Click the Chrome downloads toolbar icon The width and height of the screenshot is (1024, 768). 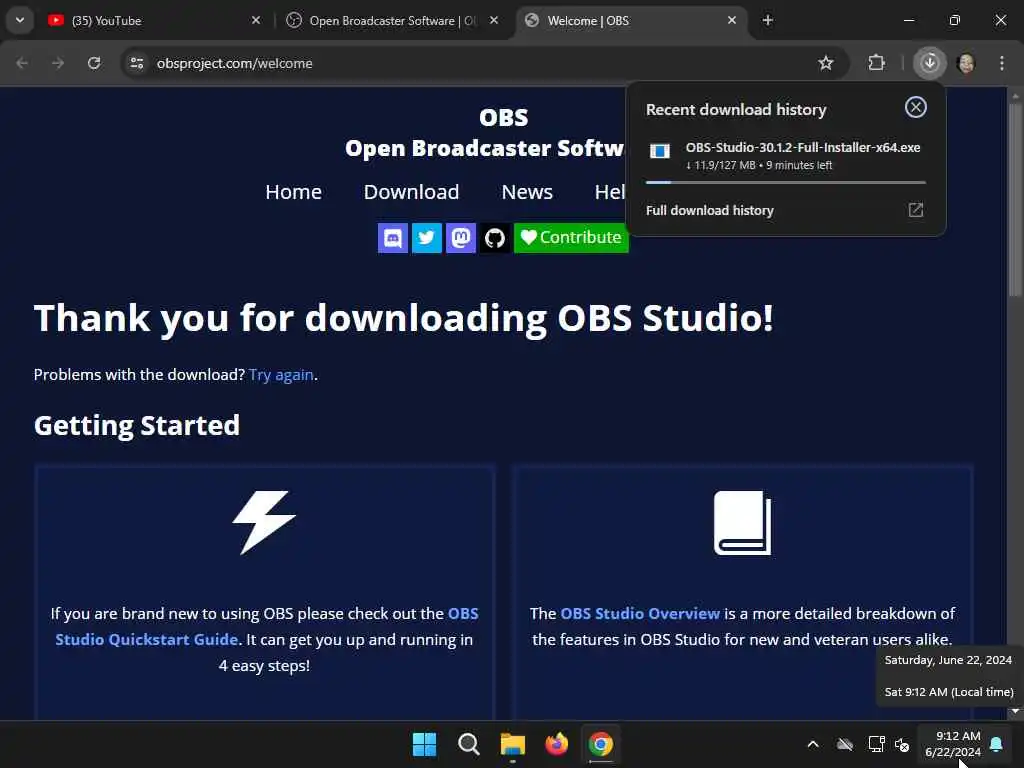click(x=929, y=63)
